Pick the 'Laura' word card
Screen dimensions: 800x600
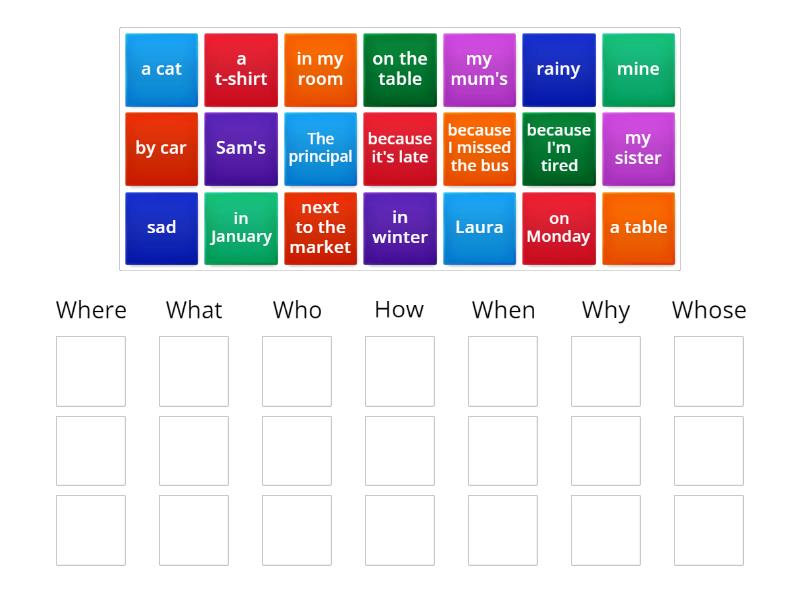[480, 228]
